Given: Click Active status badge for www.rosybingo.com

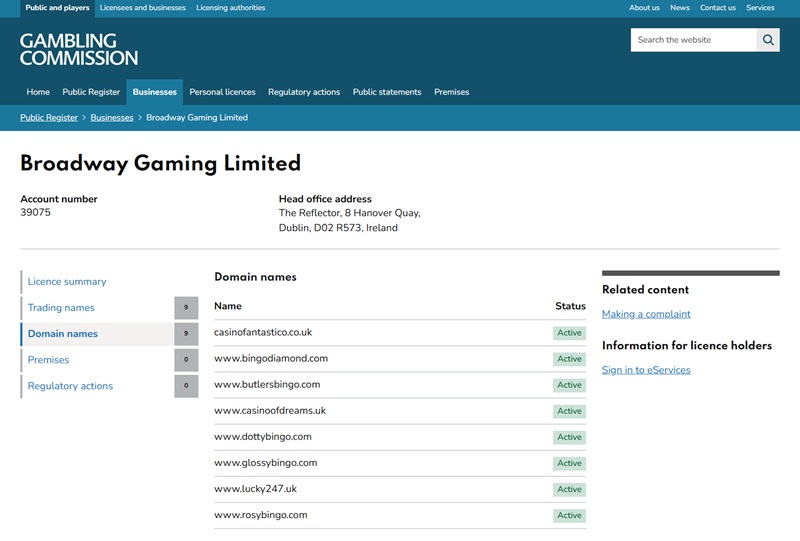Looking at the screenshot, I should pyautogui.click(x=569, y=515).
